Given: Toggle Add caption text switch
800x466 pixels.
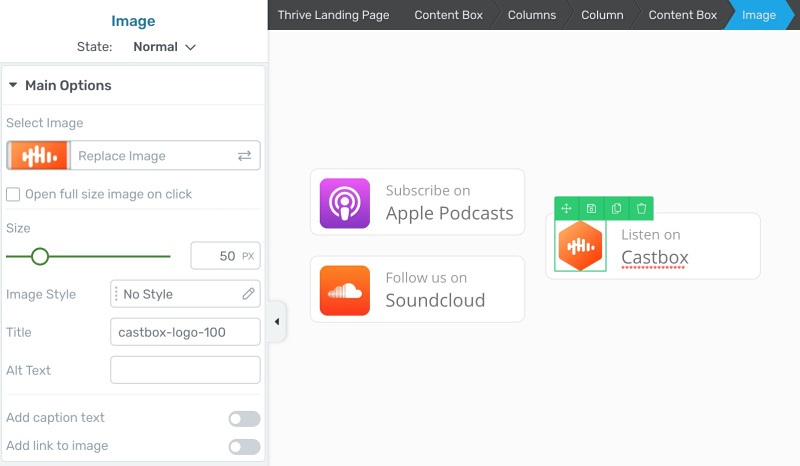Looking at the screenshot, I should point(244,419).
